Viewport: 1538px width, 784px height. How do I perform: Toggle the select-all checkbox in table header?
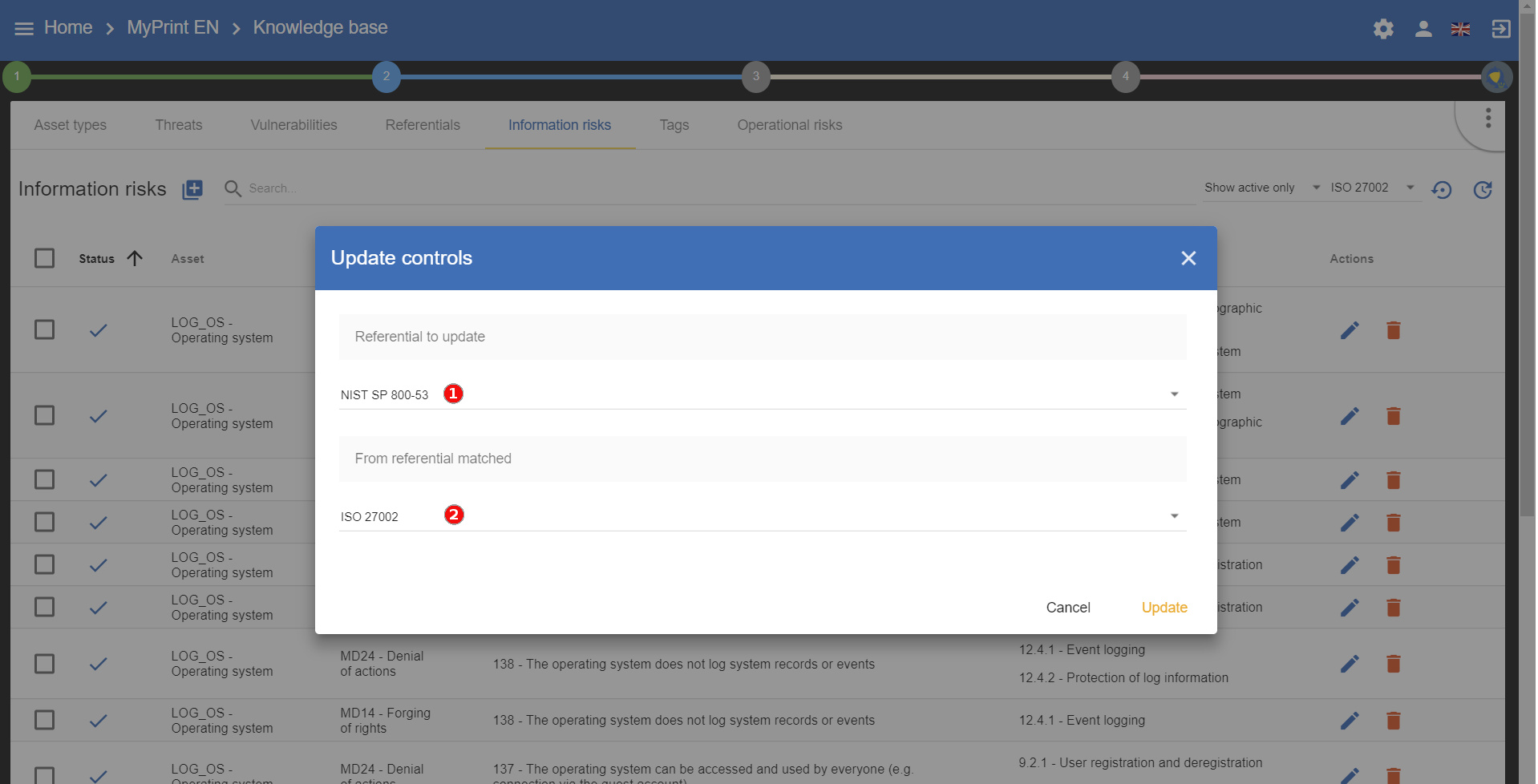pyautogui.click(x=45, y=258)
